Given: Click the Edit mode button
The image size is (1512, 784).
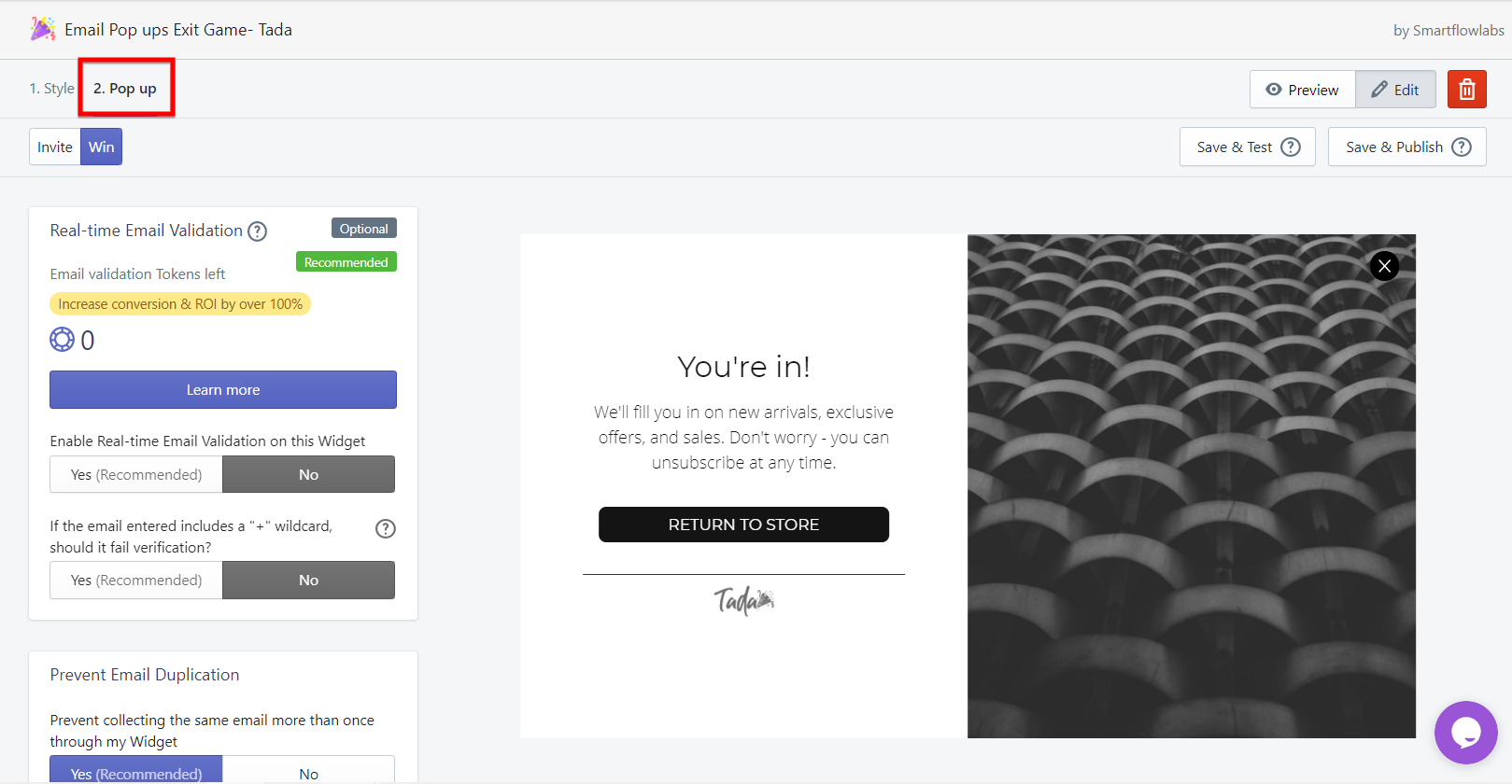Looking at the screenshot, I should 1395,90.
